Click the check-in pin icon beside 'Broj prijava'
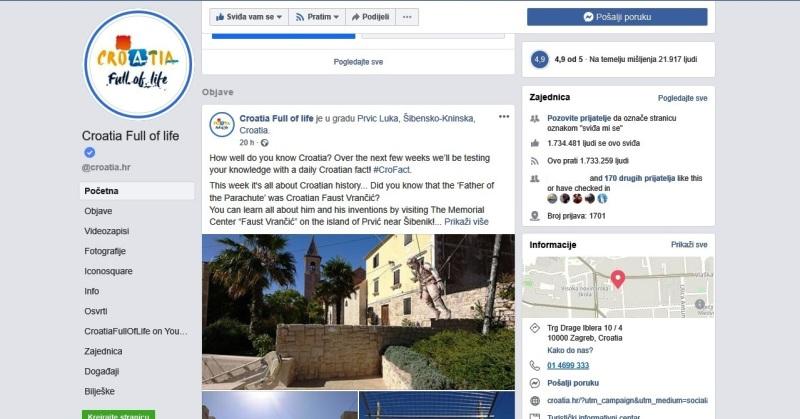The height and width of the screenshot is (419, 800). click(x=535, y=216)
